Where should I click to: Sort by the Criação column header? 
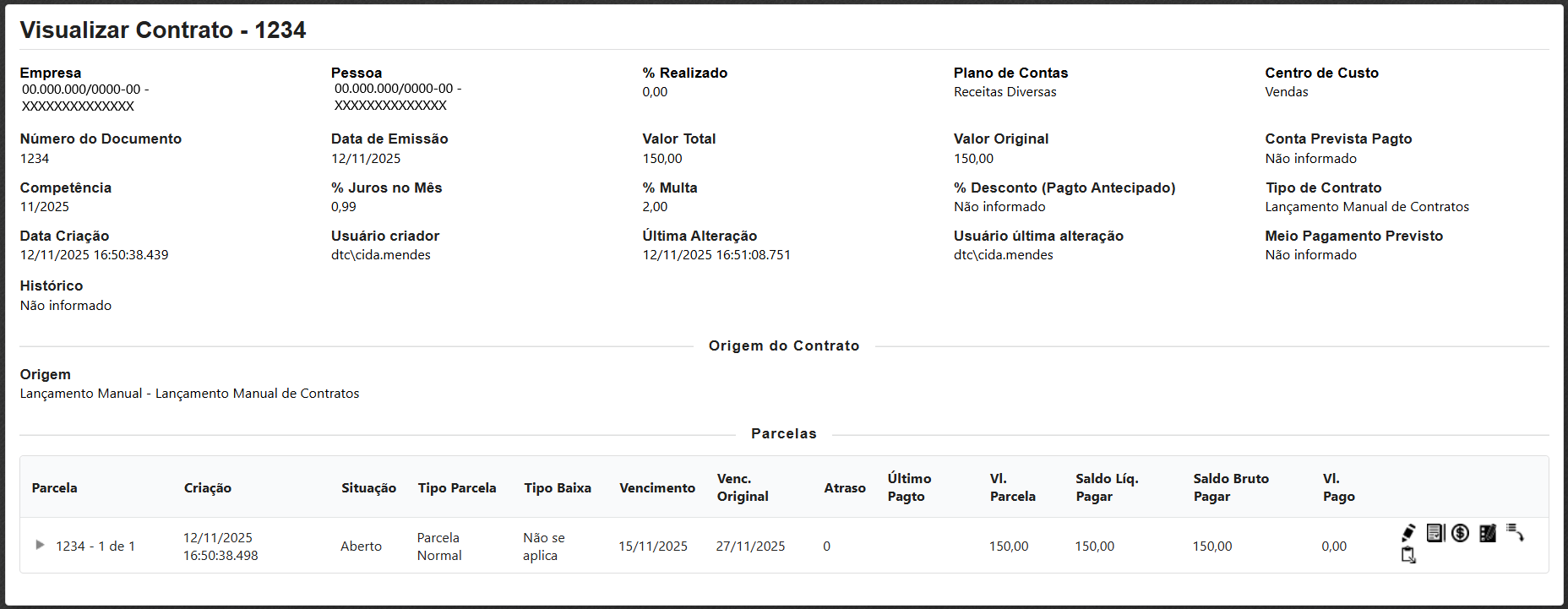(207, 487)
